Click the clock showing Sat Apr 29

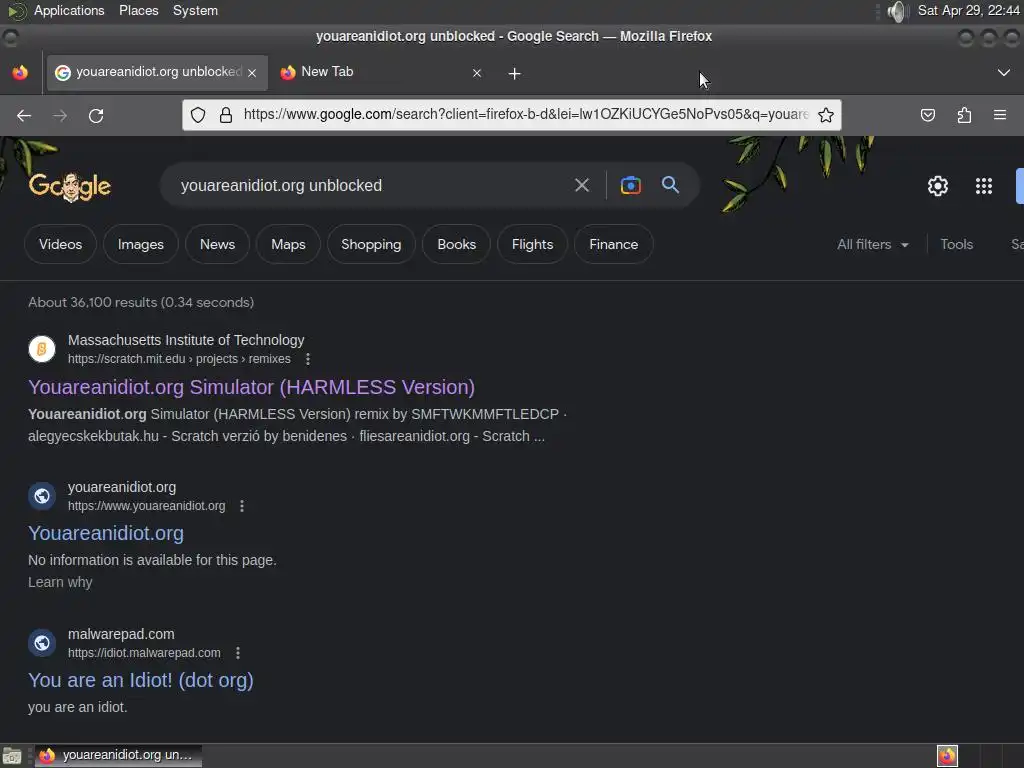point(968,10)
